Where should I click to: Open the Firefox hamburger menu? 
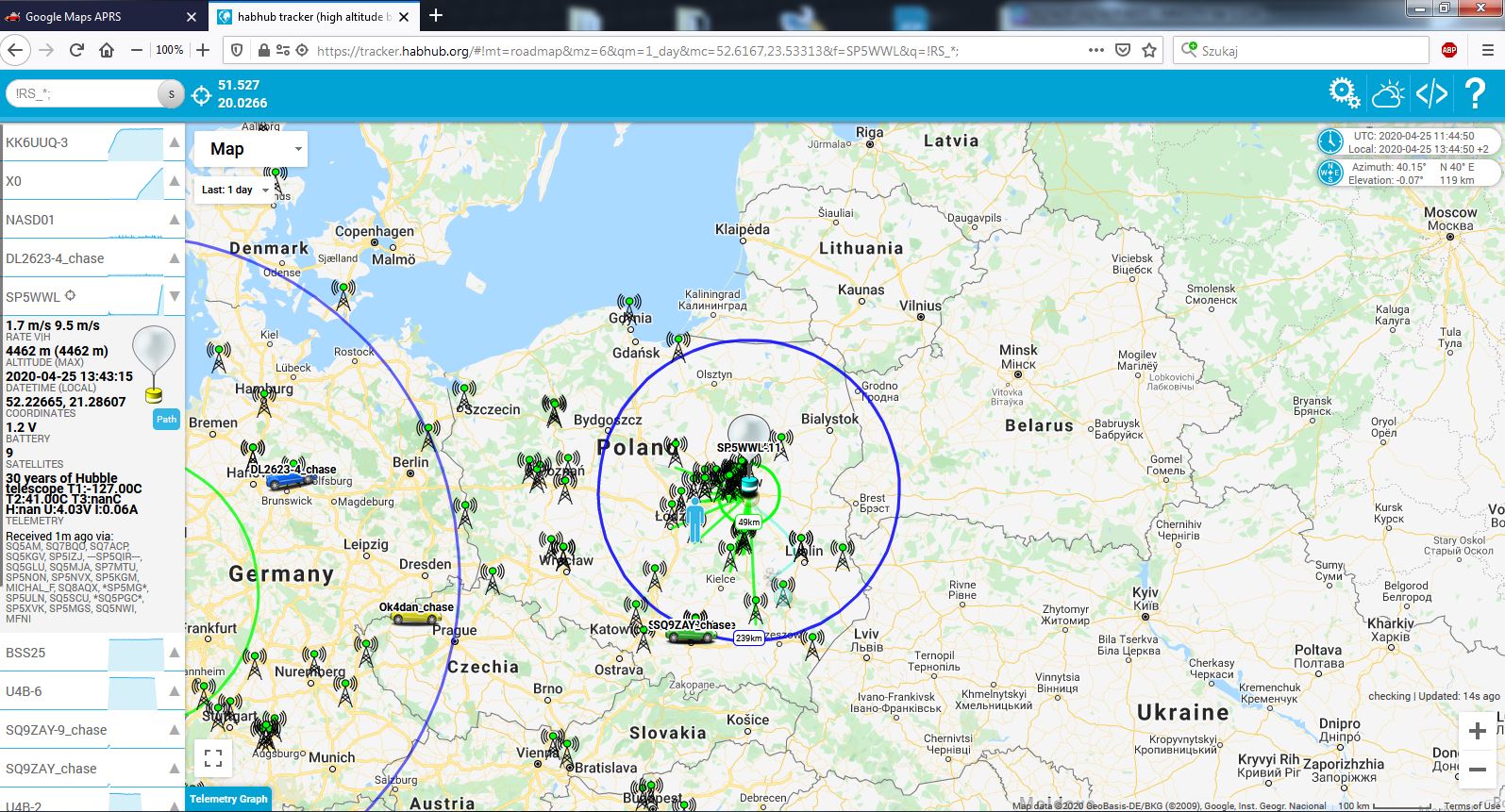click(x=1487, y=51)
